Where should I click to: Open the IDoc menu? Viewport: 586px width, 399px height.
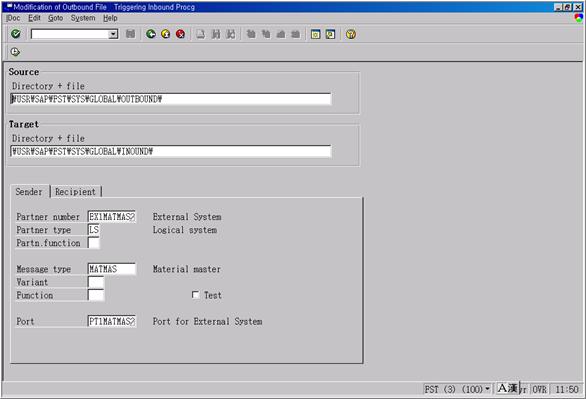[13, 18]
